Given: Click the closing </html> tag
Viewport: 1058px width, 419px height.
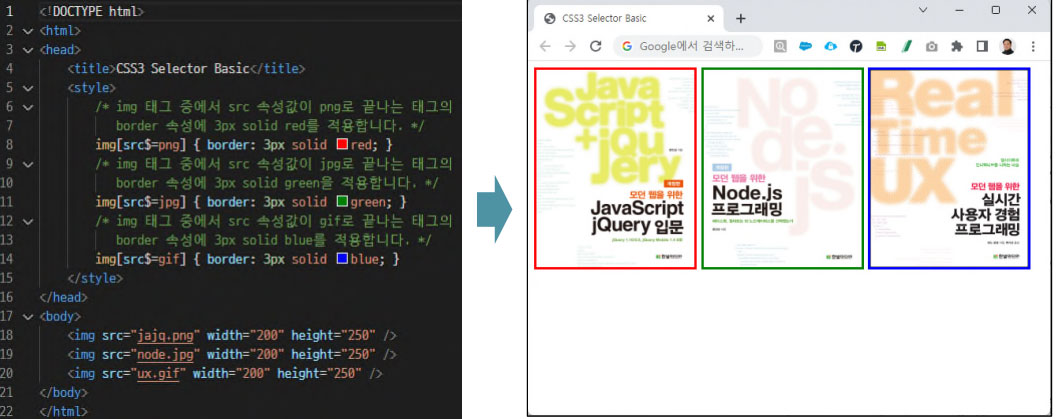Looking at the screenshot, I should [x=64, y=411].
